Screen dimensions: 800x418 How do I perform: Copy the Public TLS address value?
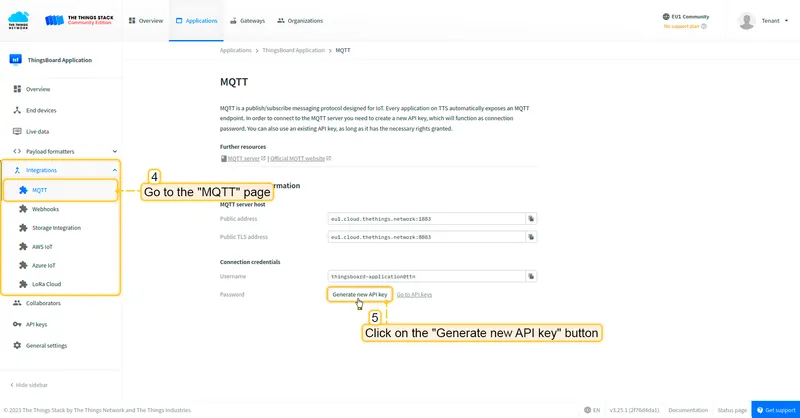(x=531, y=237)
